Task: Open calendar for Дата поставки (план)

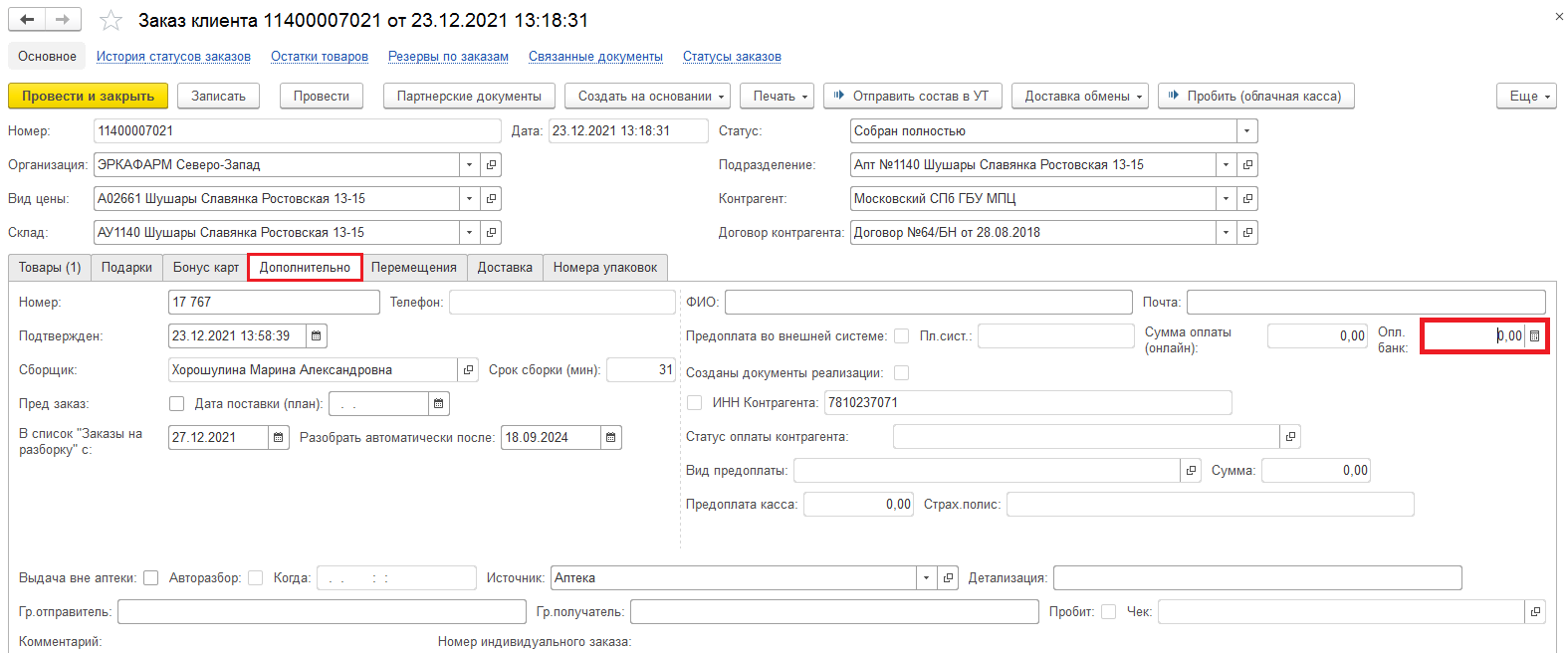Action: [438, 404]
